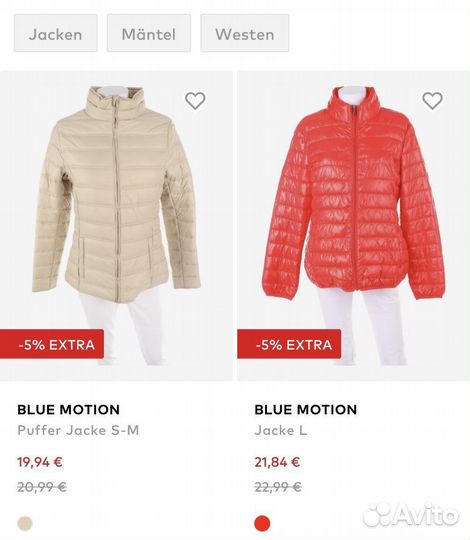The height and width of the screenshot is (540, 470).
Task: Open BLUE MOTION brand link, left product
Action: click(69, 409)
